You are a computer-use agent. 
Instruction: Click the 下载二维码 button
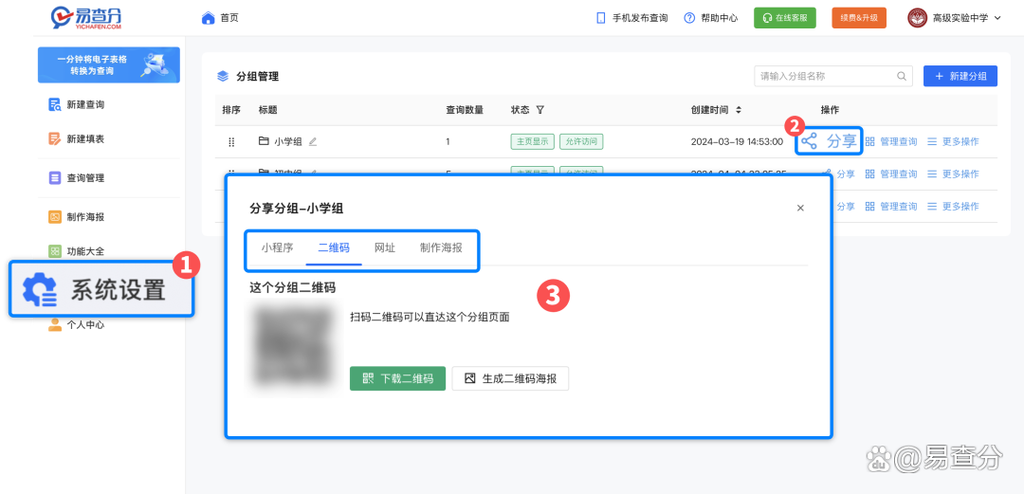[398, 378]
